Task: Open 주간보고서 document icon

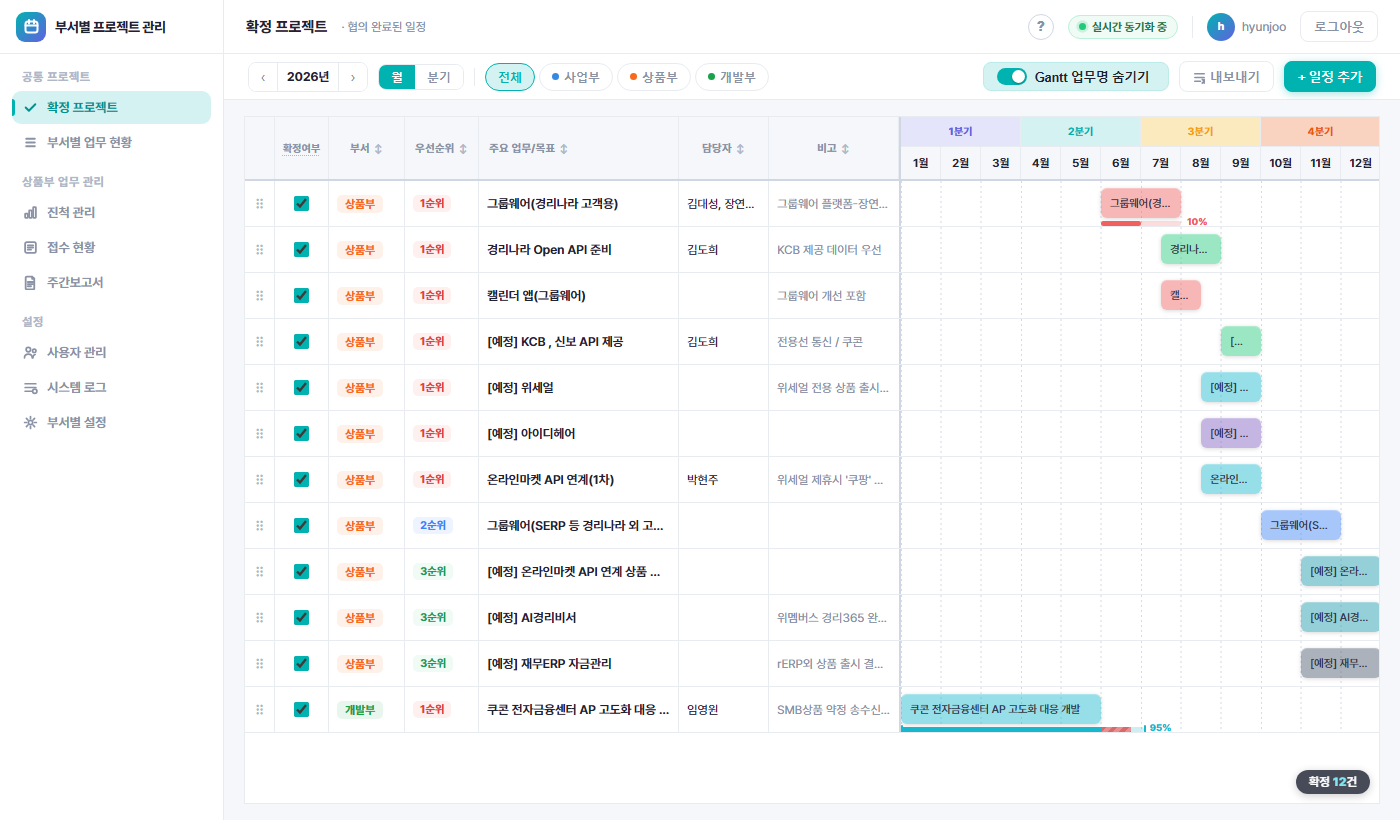Action: [30, 282]
